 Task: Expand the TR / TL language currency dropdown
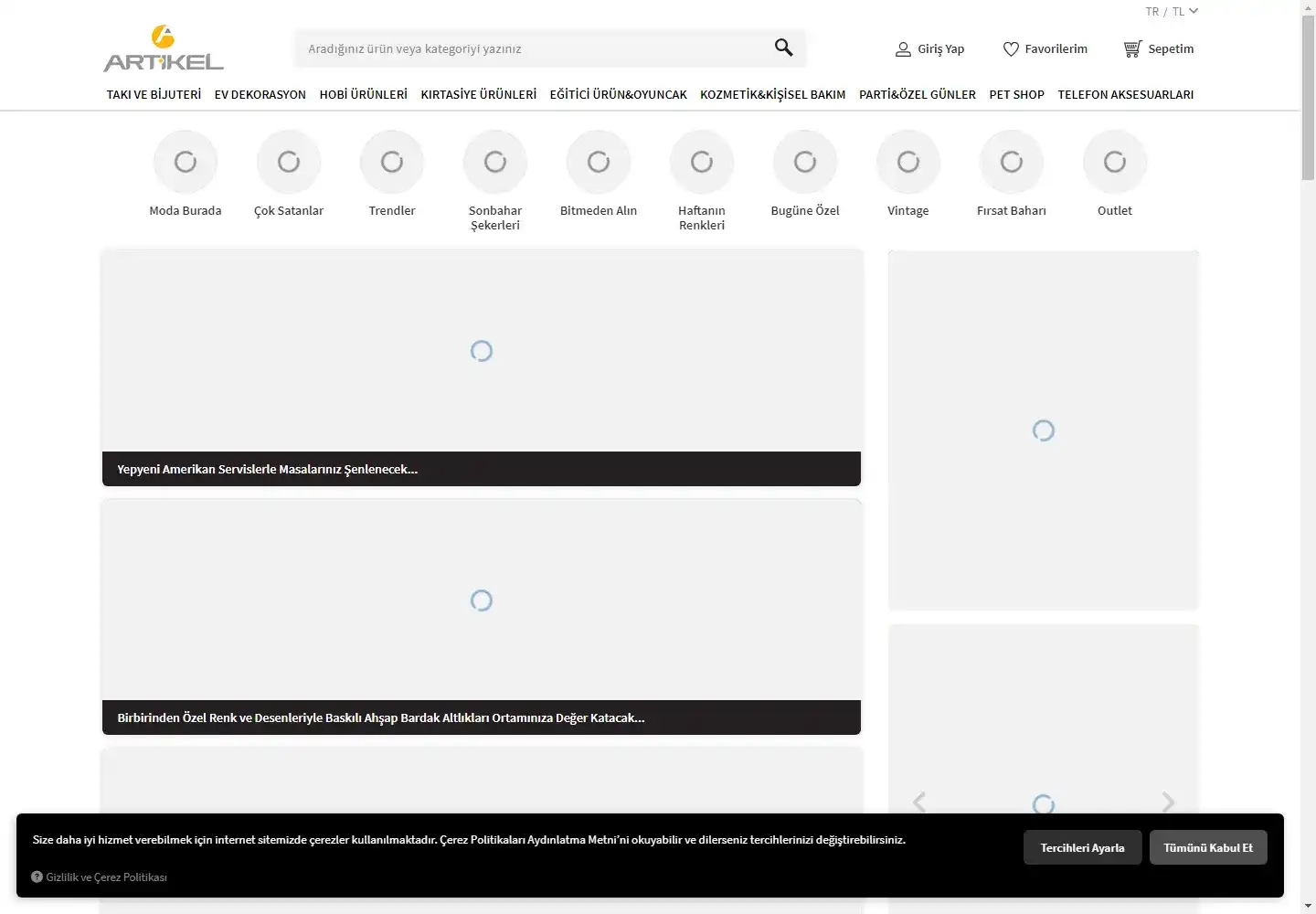(1172, 12)
